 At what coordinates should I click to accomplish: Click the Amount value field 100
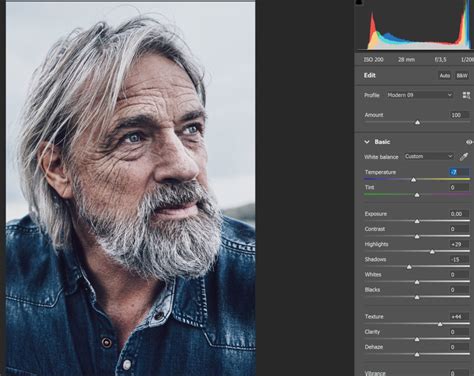pyautogui.click(x=459, y=115)
